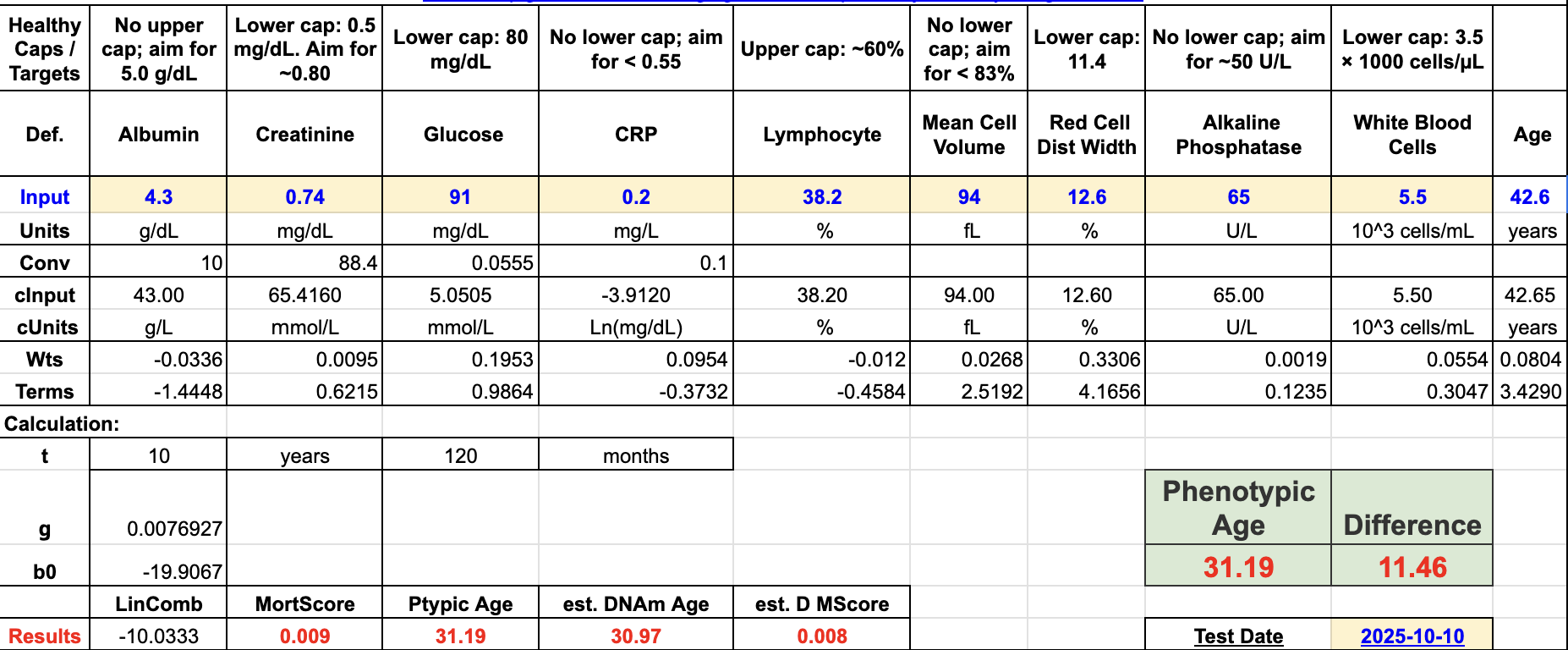
Task: Click the Test Date label cell
Action: pos(1238,636)
